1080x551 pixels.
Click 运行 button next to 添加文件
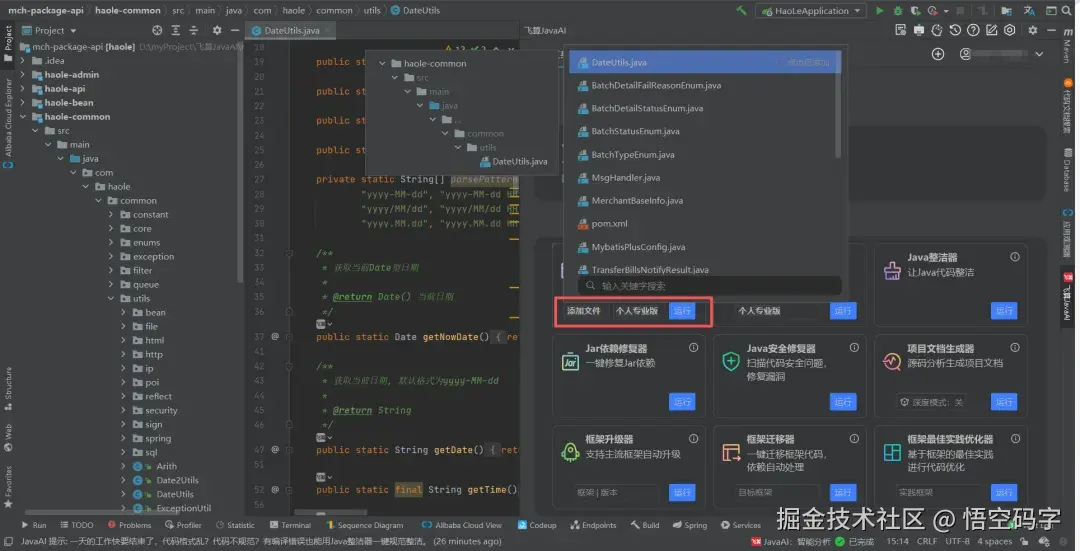point(682,311)
